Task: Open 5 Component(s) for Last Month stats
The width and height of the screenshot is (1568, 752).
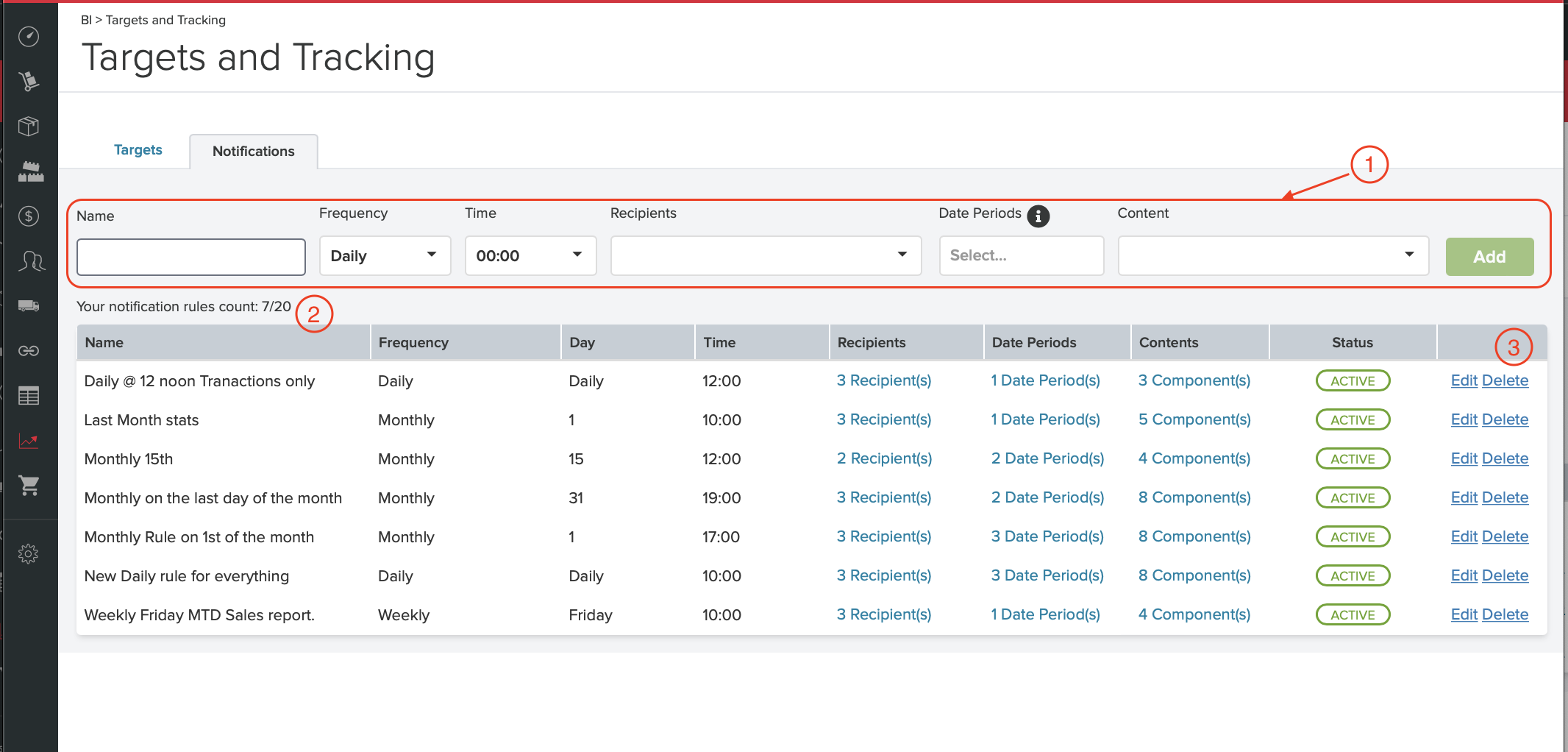Action: [x=1194, y=419]
